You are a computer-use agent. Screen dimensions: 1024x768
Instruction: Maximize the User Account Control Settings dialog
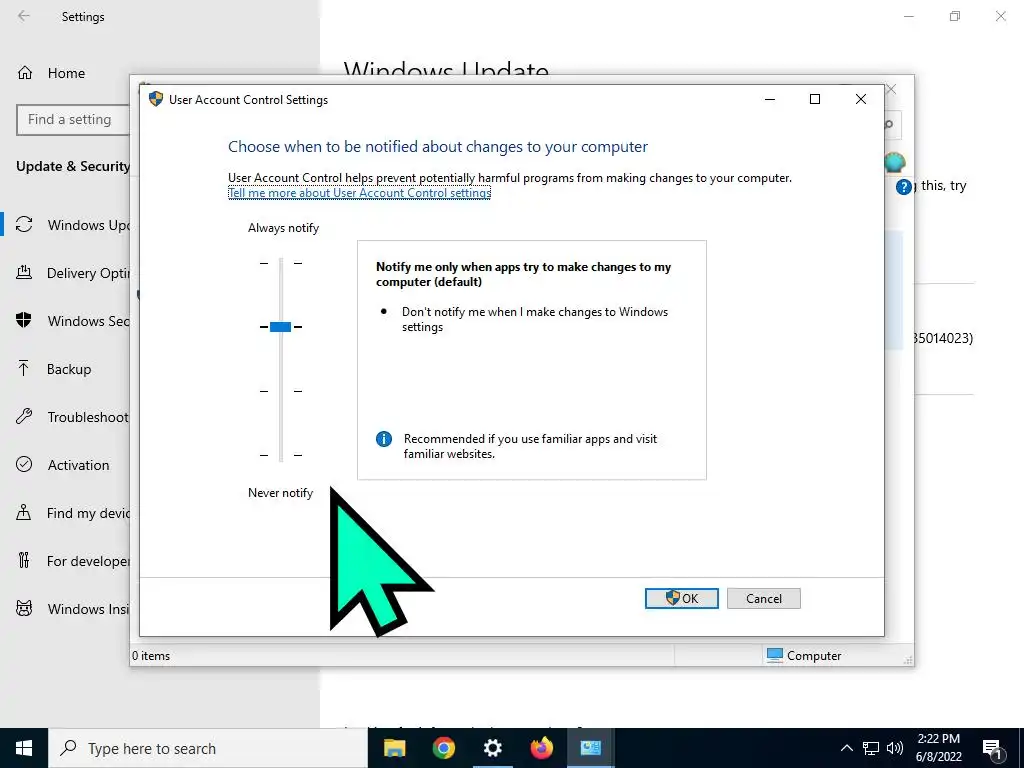[x=815, y=99]
